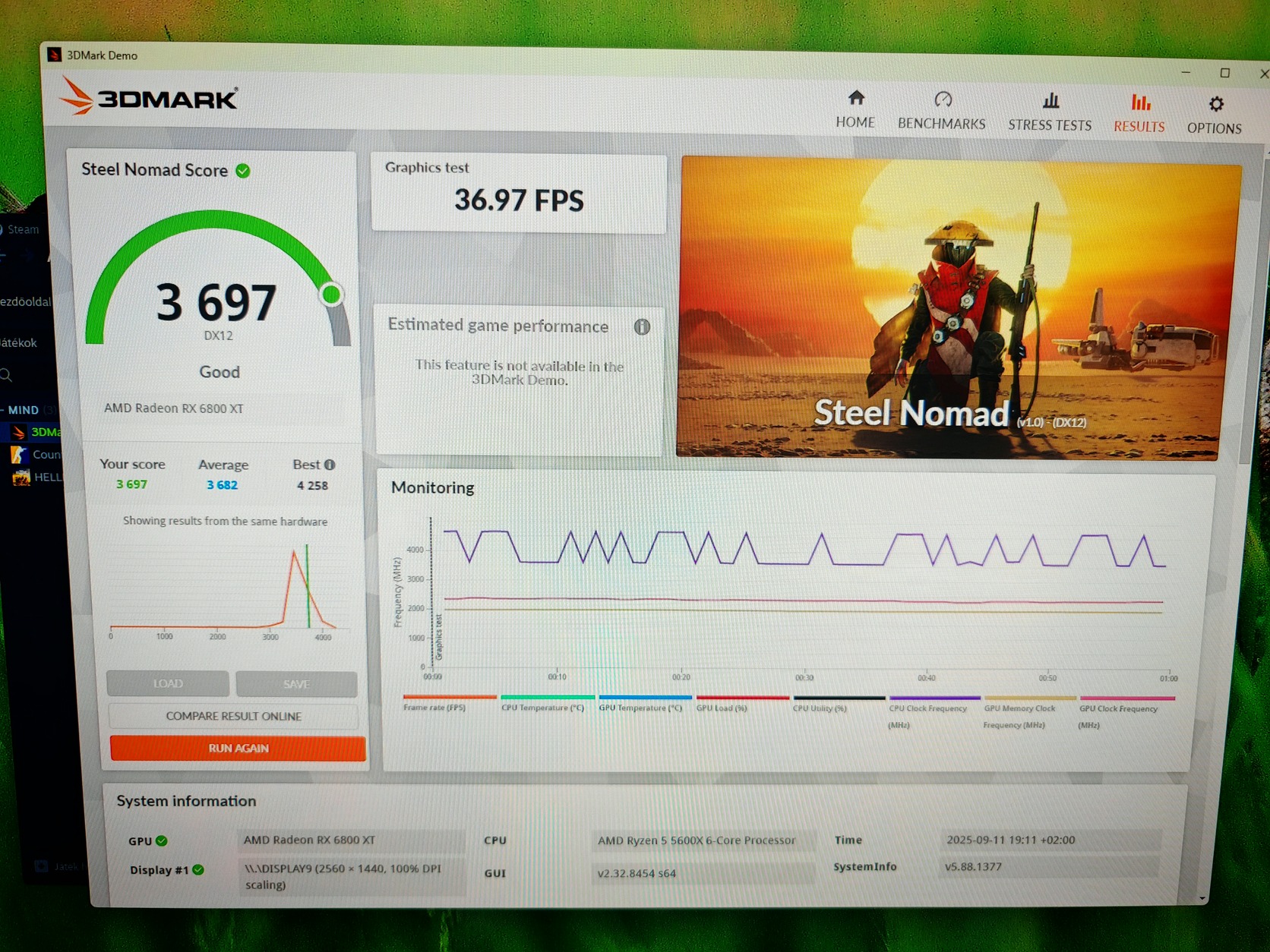Viewport: 1270px width, 952px height.
Task: Click the Average value "3 682"
Action: [223, 485]
